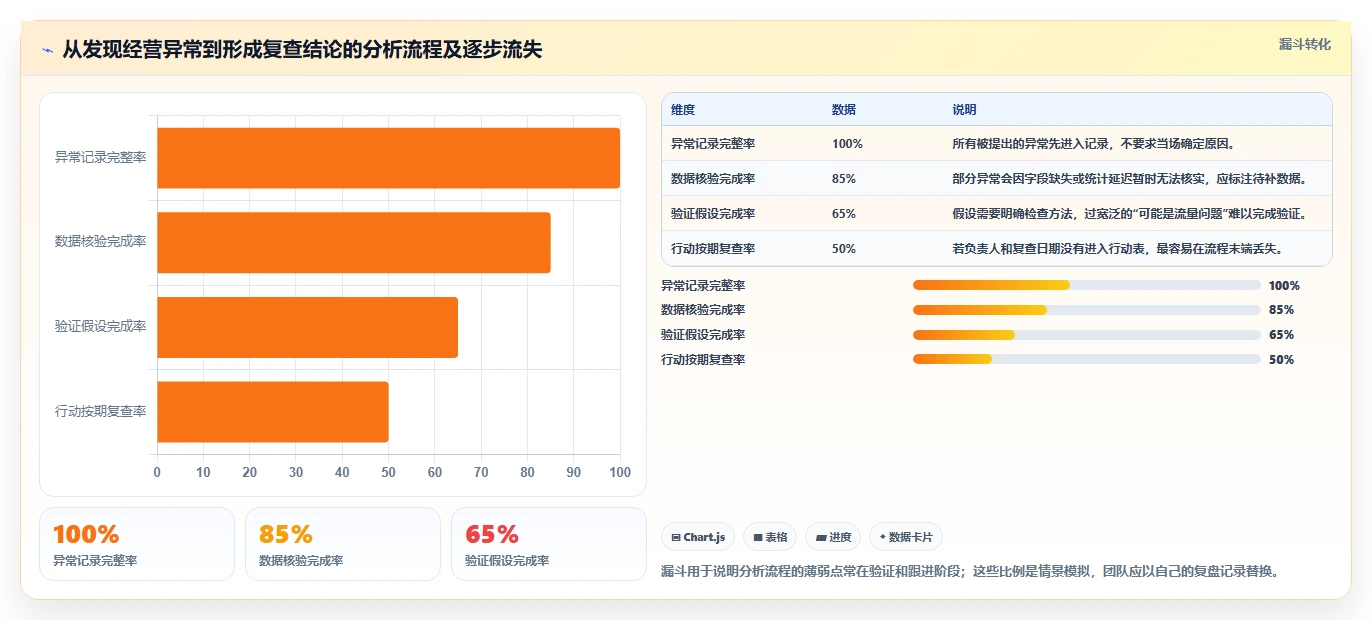Image resolution: width=1372 pixels, height=620 pixels.
Task: Click the 数据 table column header
Action: pyautogui.click(x=844, y=110)
